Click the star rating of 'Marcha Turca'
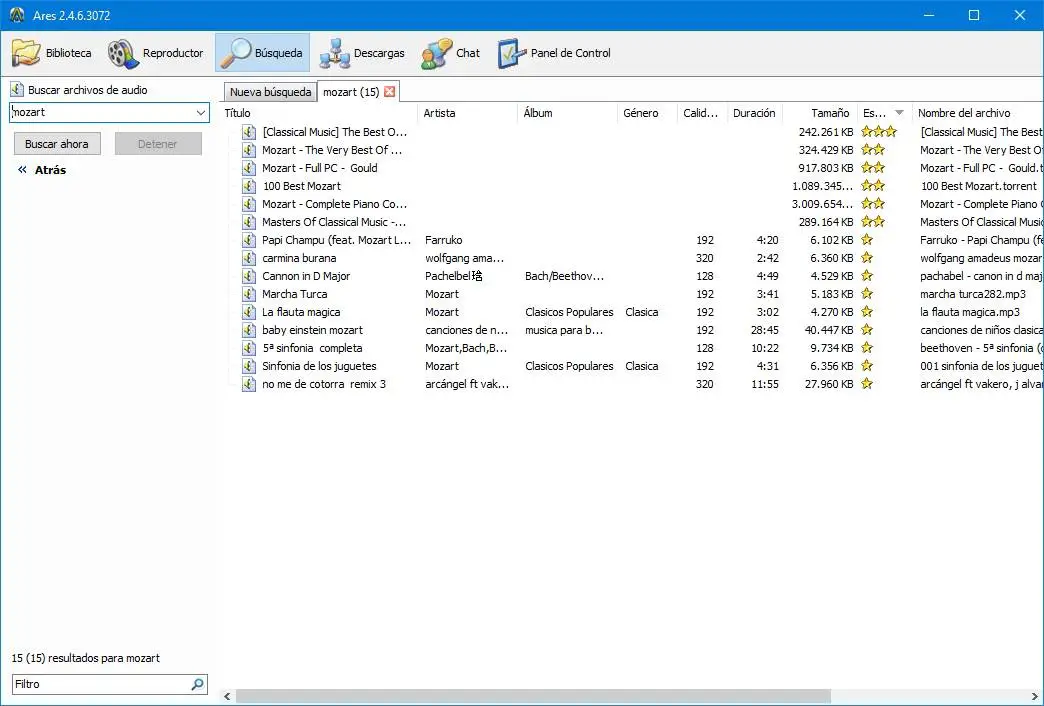The height and width of the screenshot is (706, 1044). click(x=867, y=294)
